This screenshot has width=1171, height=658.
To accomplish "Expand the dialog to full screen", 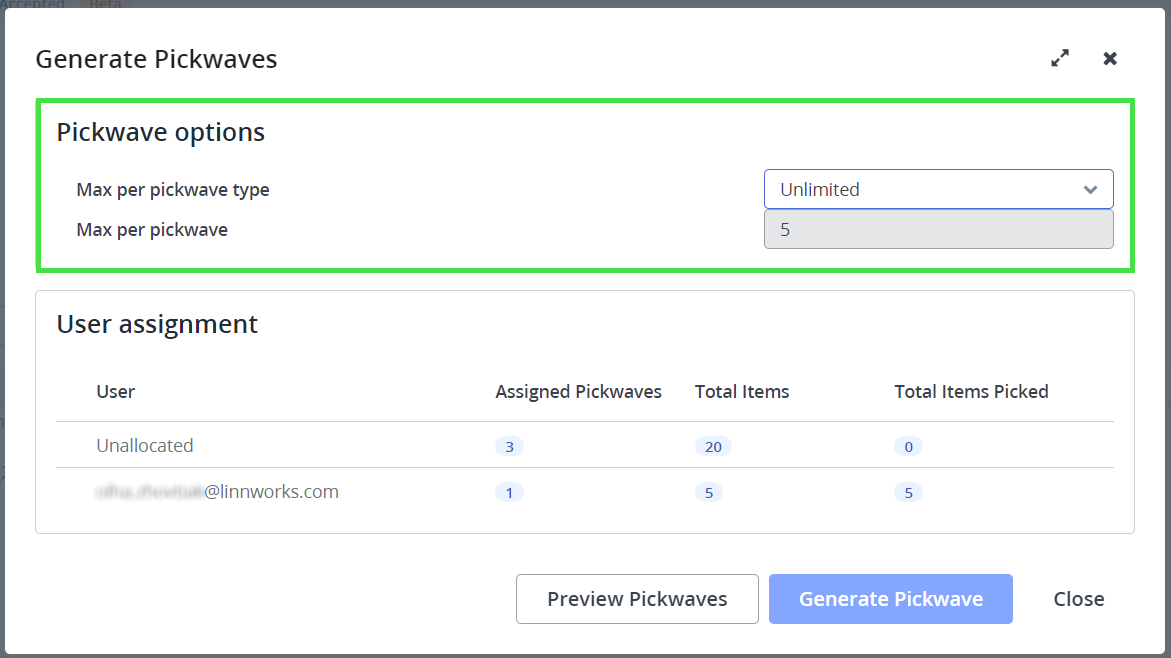I will click(x=1060, y=59).
